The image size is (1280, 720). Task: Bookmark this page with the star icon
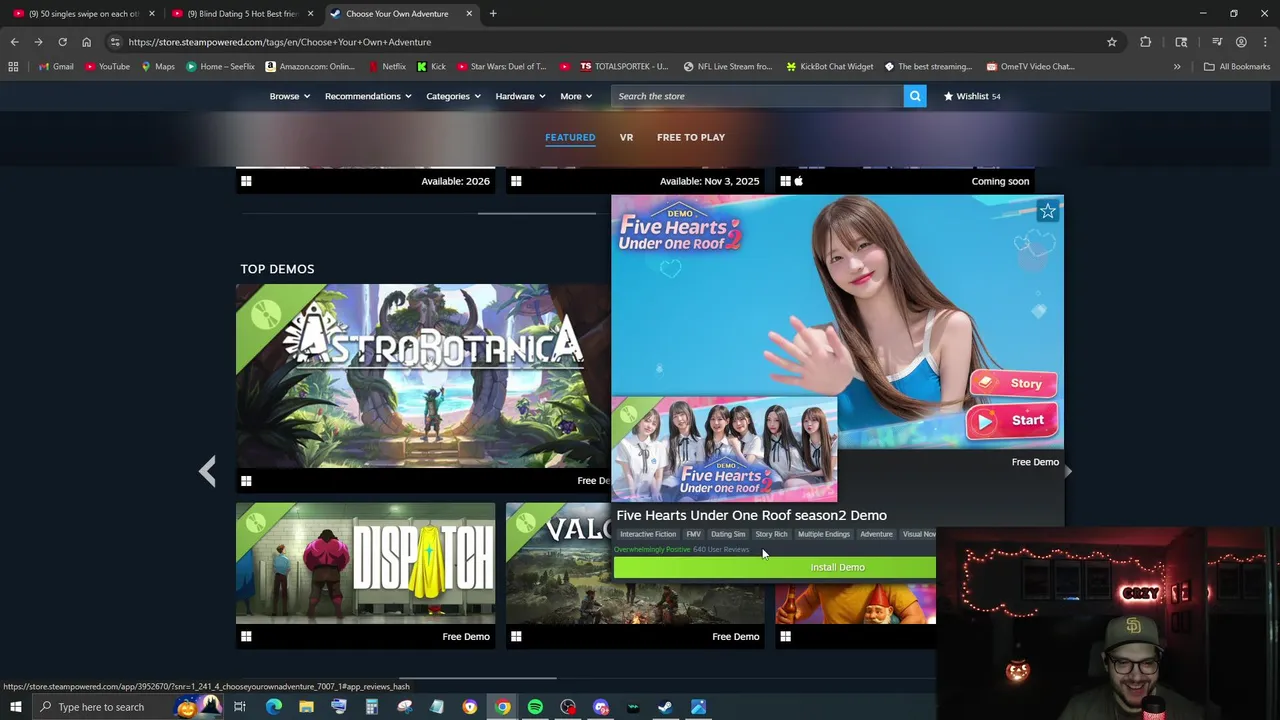(1111, 42)
